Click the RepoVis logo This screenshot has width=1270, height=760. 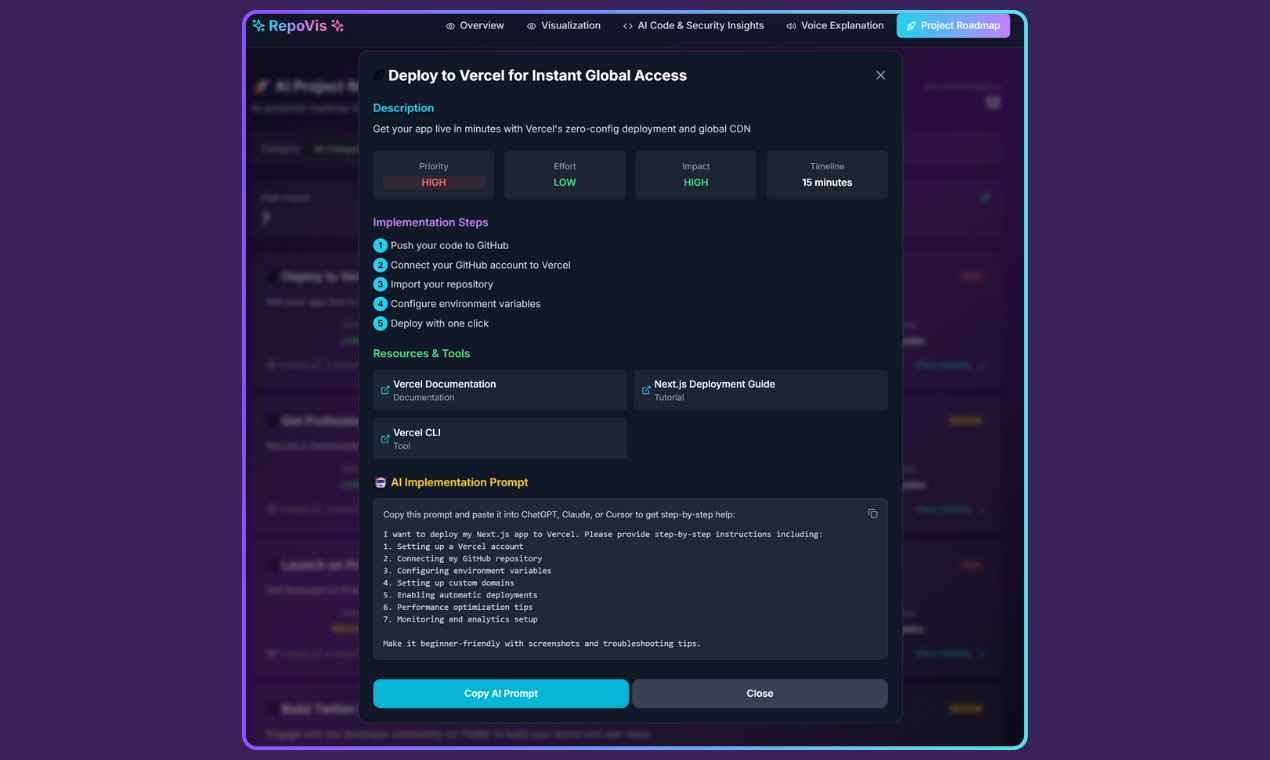coord(298,26)
